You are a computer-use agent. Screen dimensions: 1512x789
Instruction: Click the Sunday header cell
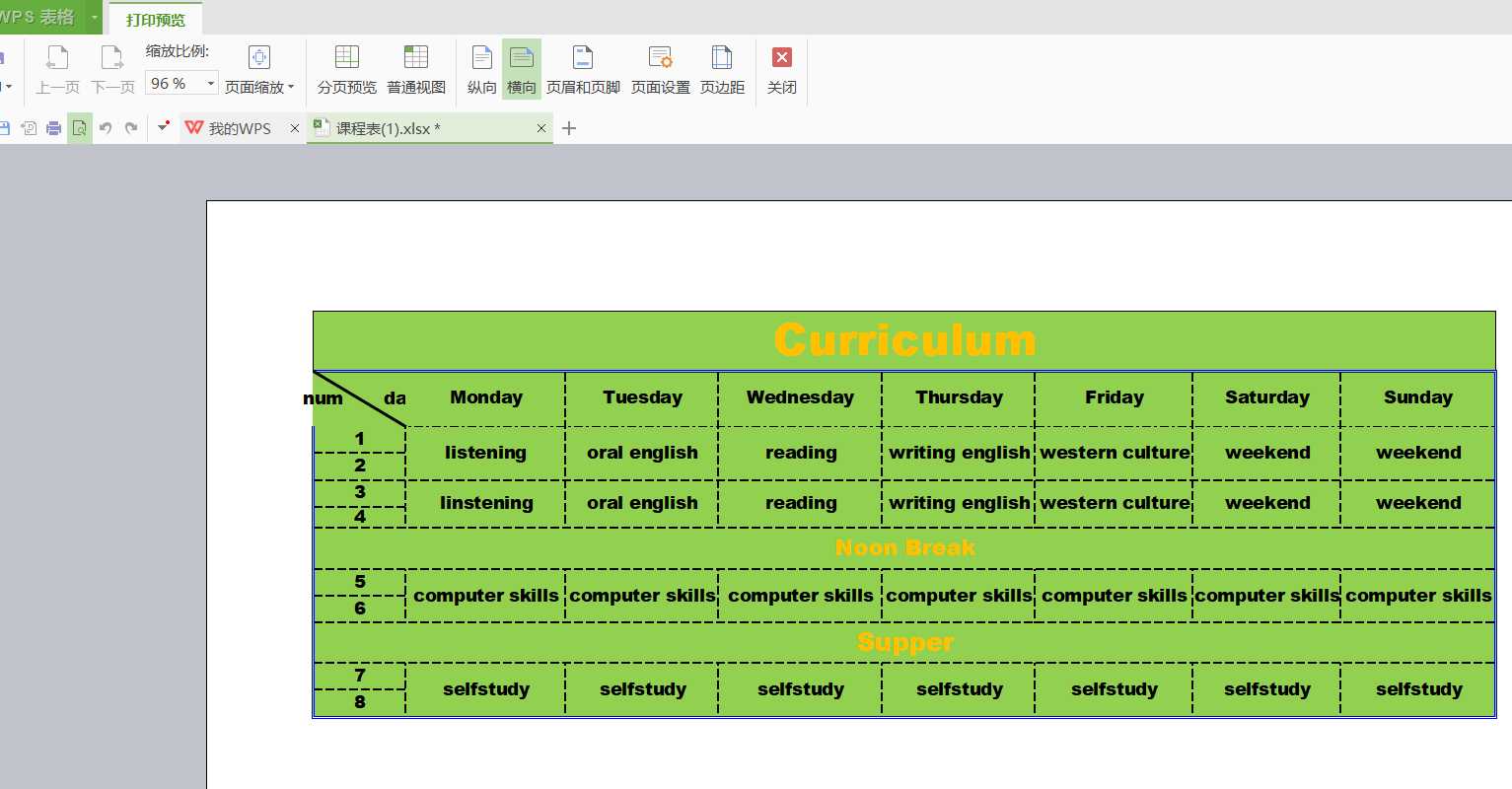pyautogui.click(x=1418, y=398)
